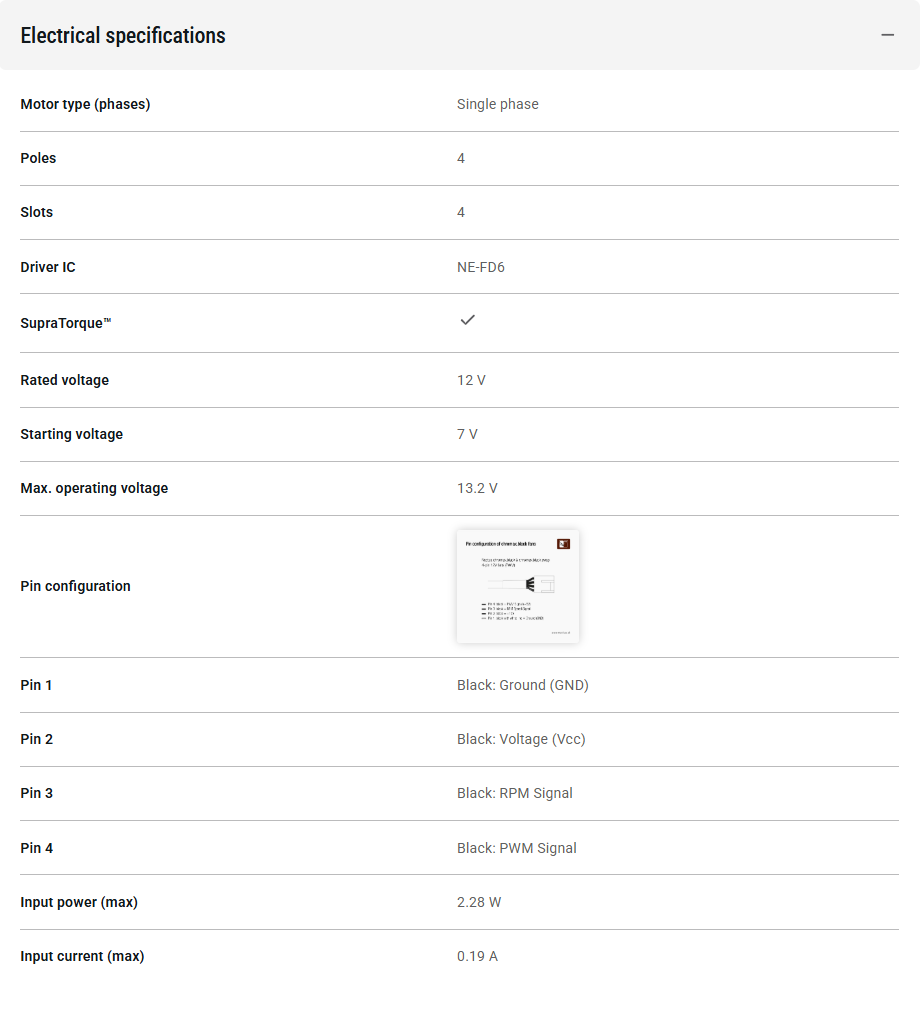The height and width of the screenshot is (1017, 920).
Task: Click the Max. operating voltage label
Action: pos(94,488)
